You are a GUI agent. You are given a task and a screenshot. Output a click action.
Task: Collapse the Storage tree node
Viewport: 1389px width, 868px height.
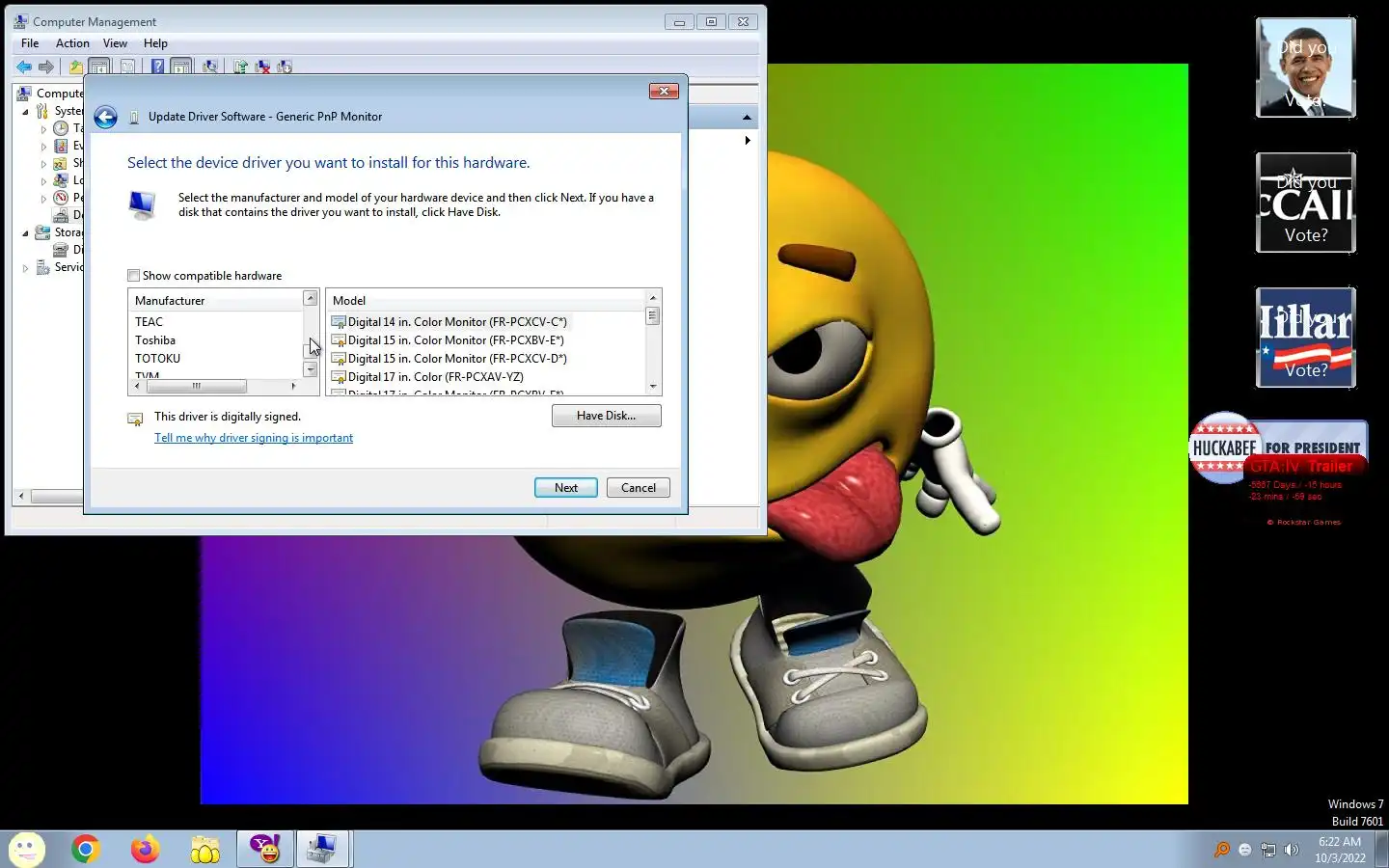click(26, 232)
